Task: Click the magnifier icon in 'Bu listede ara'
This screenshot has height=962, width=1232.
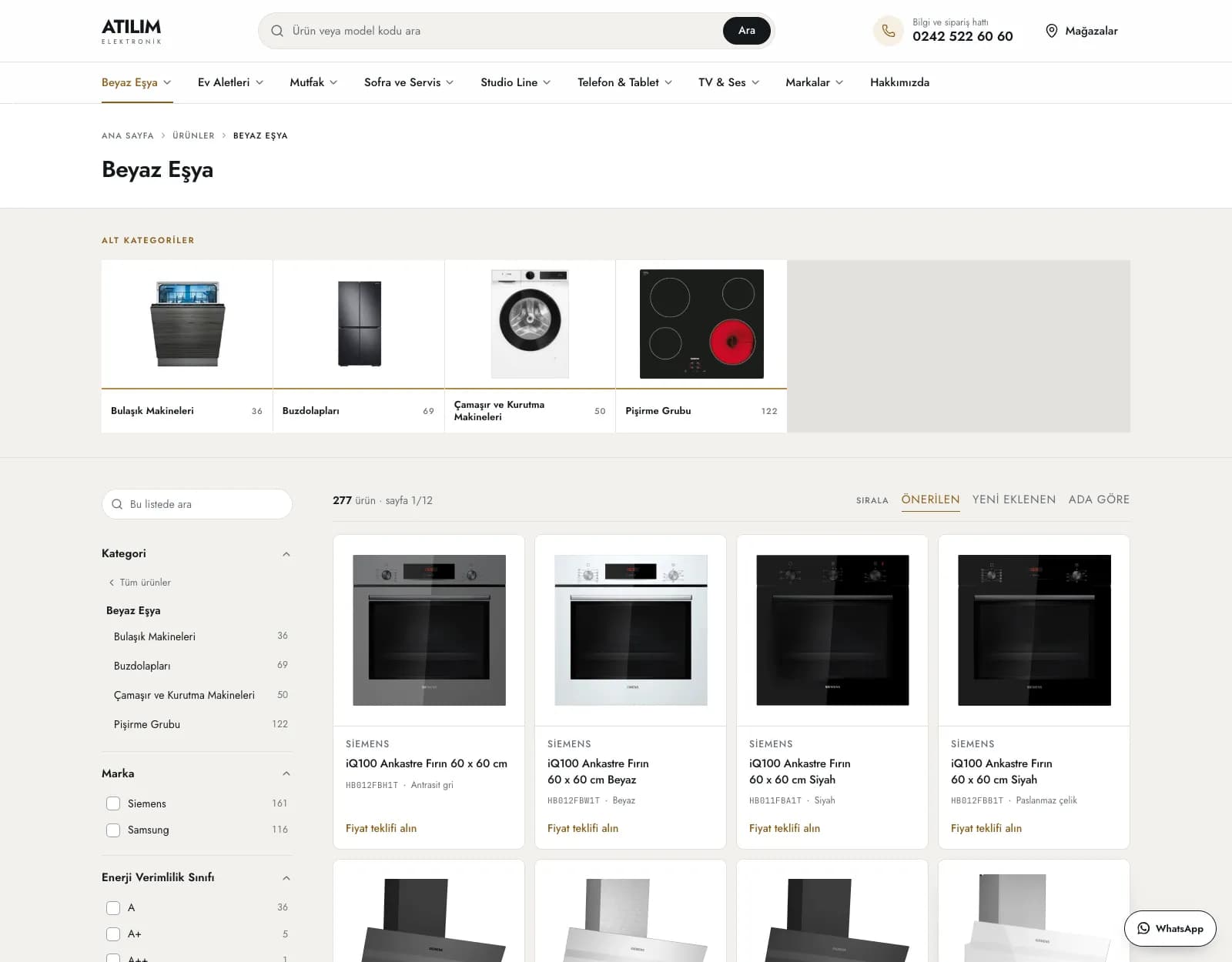Action: coord(117,504)
